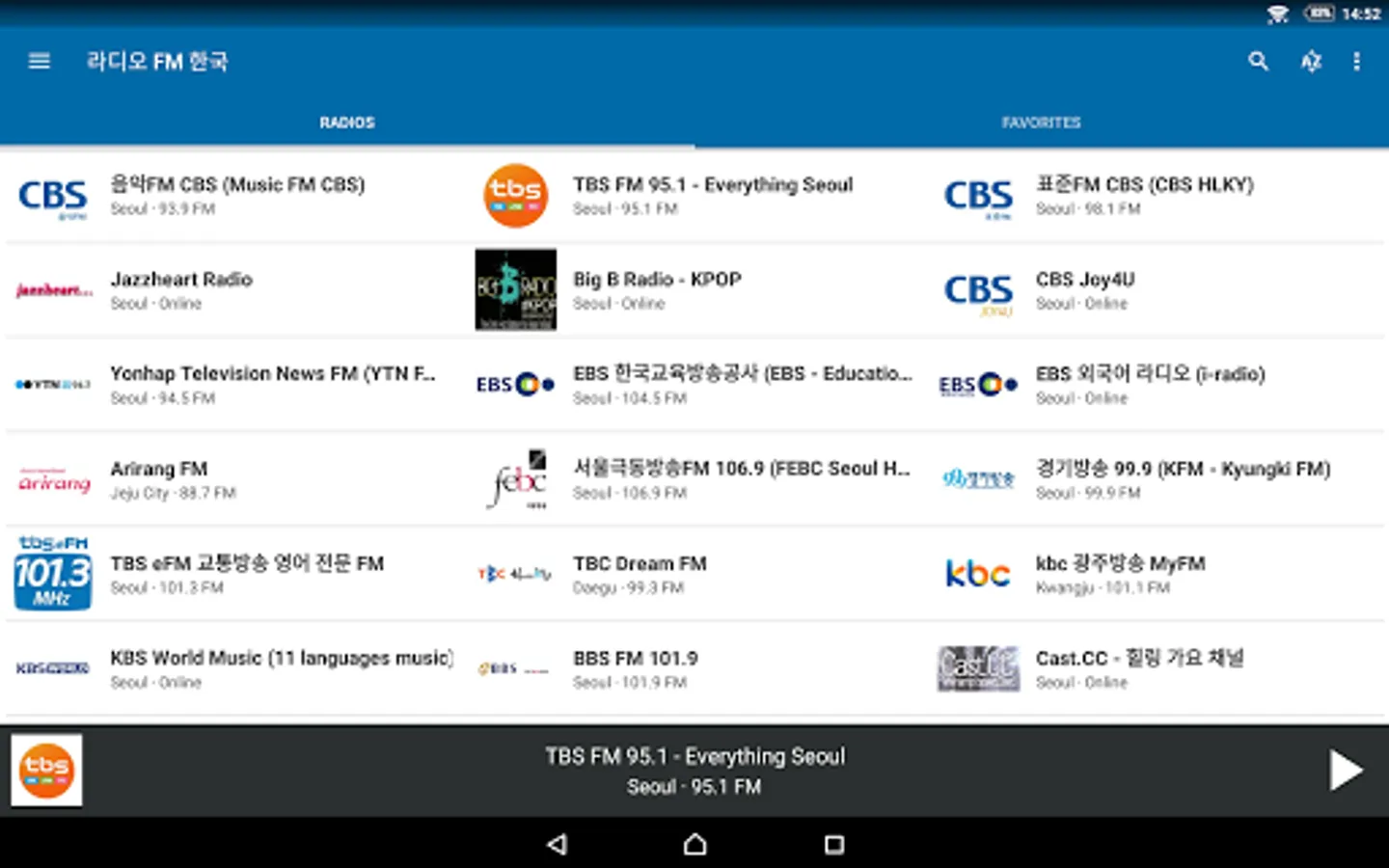Image resolution: width=1389 pixels, height=868 pixels.
Task: Select EBS 외국어 라디오 (i-radio) station
Action: pos(1151,373)
